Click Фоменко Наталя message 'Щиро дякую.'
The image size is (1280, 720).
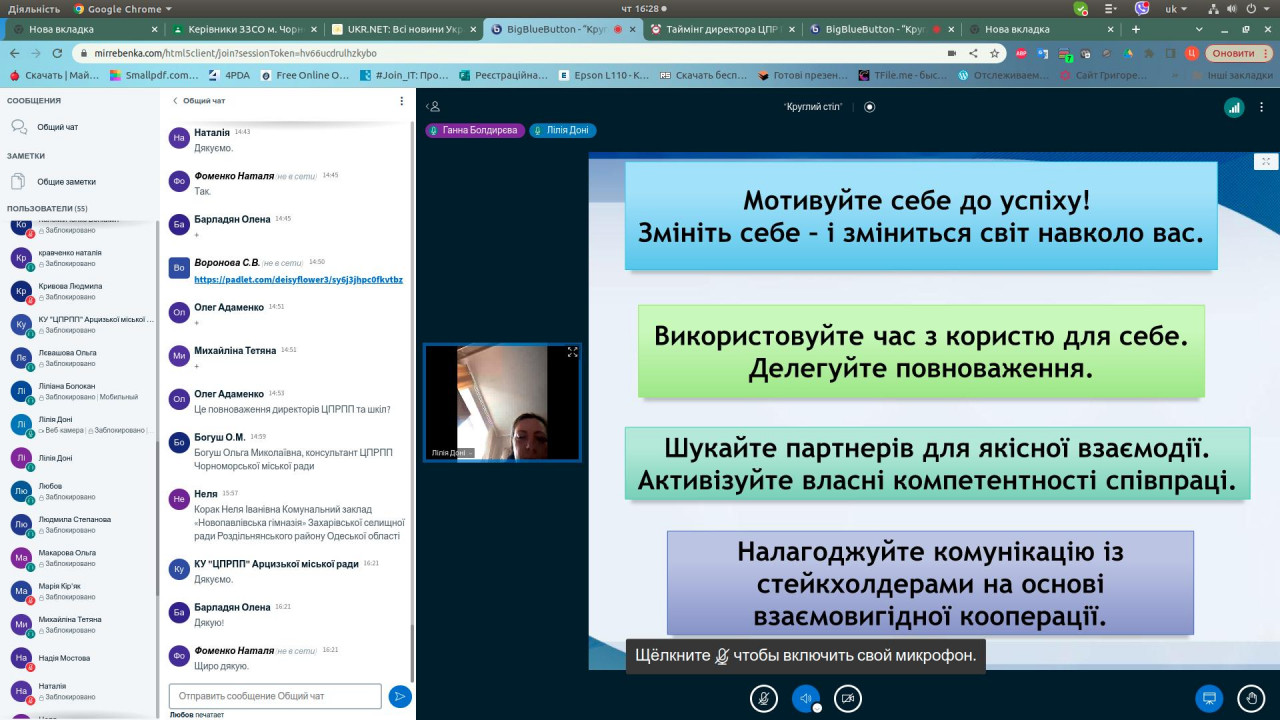222,666
